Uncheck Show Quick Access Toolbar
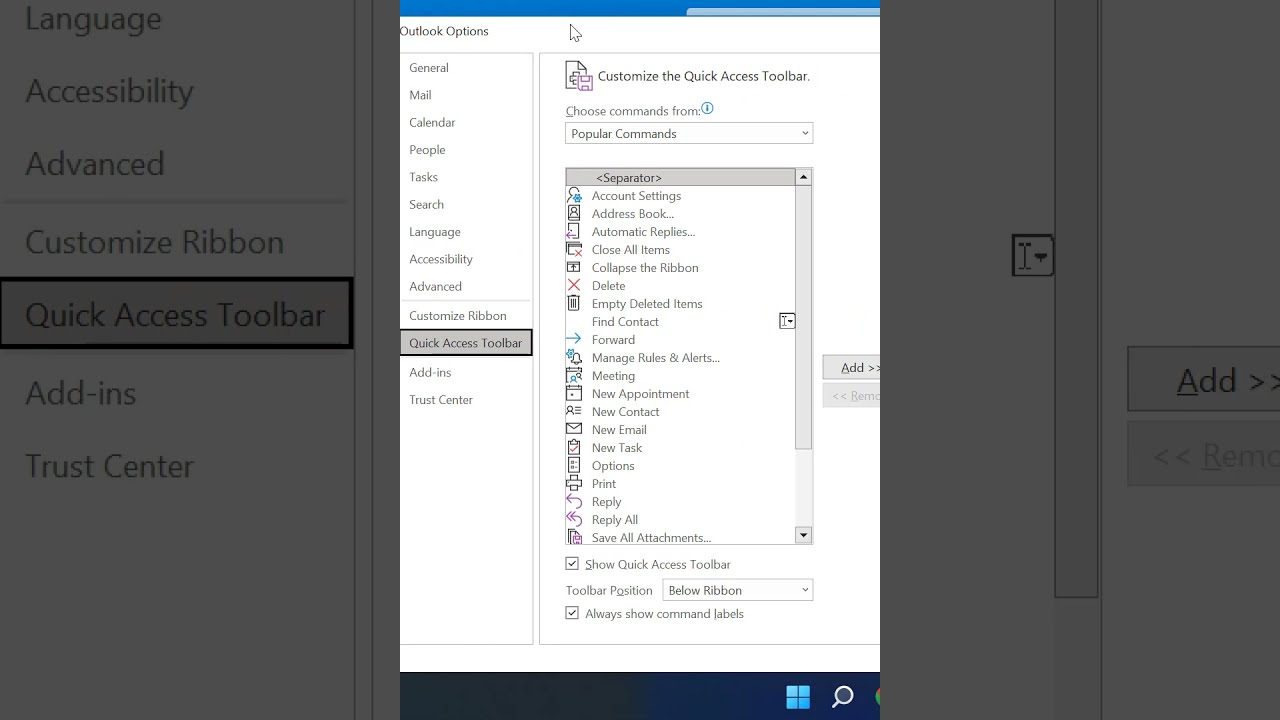Screen dimensions: 1280x720 (572, 564)
